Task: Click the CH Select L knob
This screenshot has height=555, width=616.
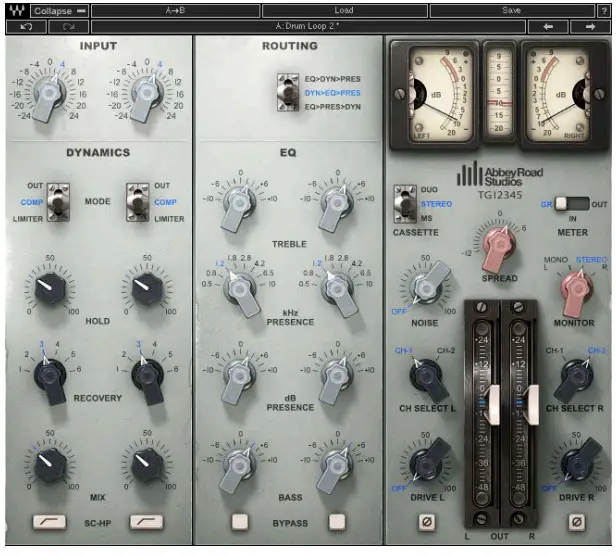Action: pyautogui.click(x=427, y=376)
